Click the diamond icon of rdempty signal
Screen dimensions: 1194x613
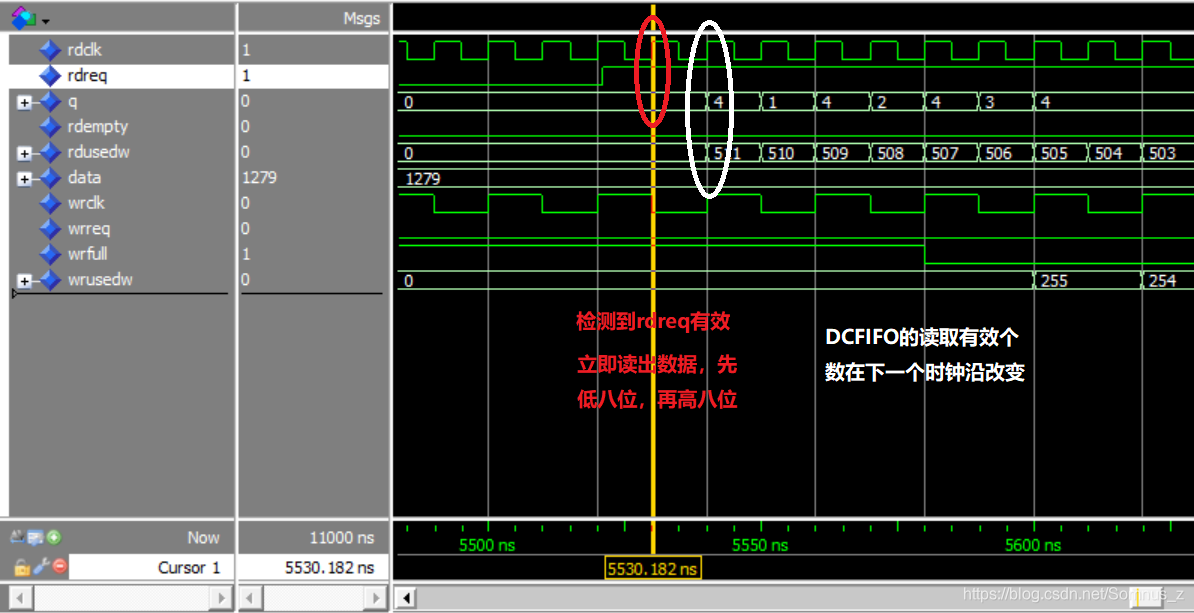click(x=49, y=126)
